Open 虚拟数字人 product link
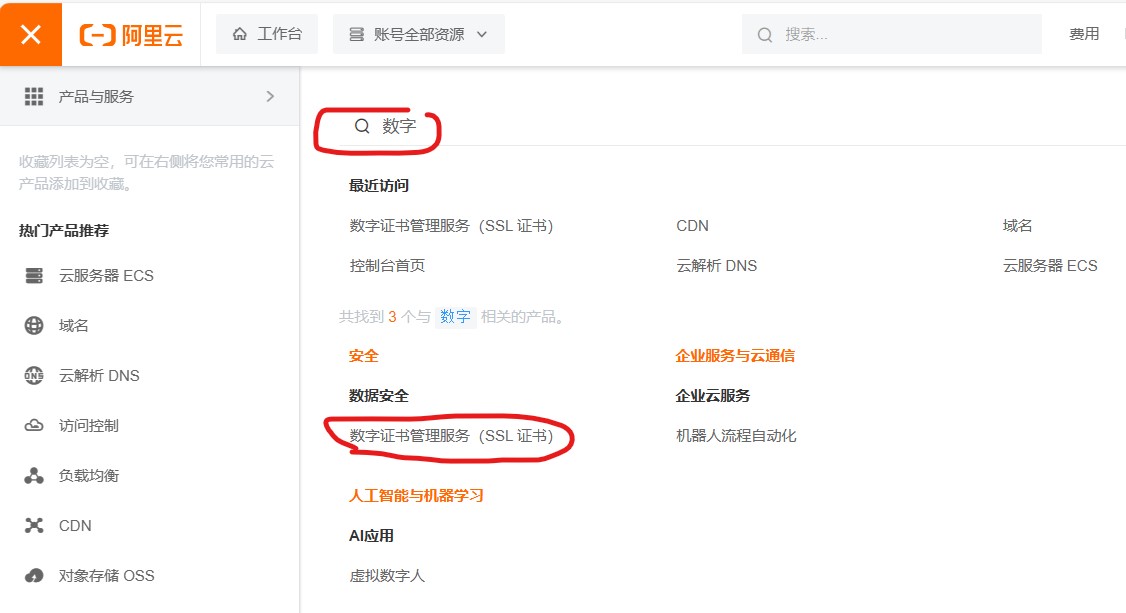The width and height of the screenshot is (1126, 613). 387,576
